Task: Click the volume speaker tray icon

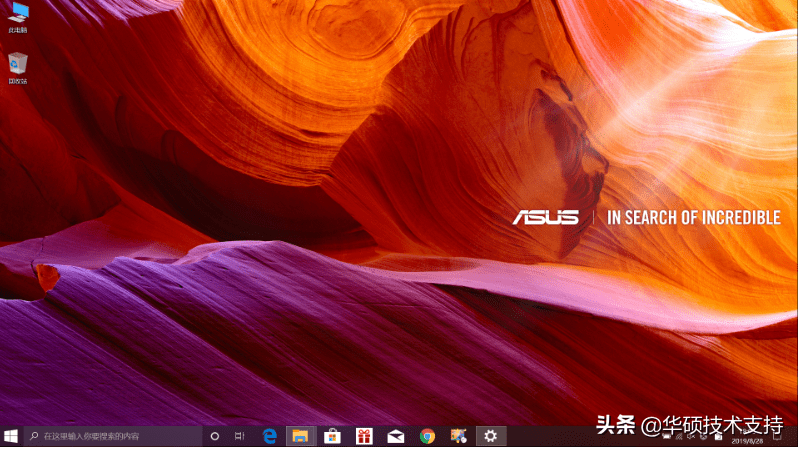Action: pyautogui.click(x=691, y=437)
